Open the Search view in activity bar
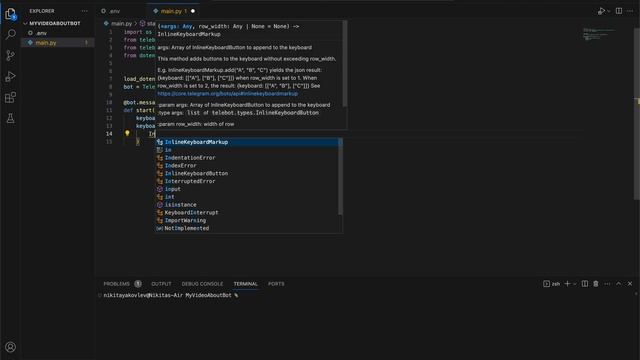Viewport: 640px width, 360px height. pos(10,34)
